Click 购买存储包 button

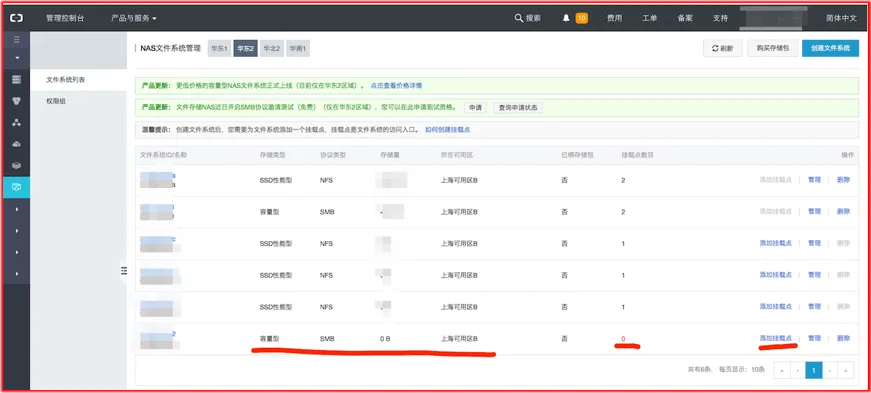[x=773, y=48]
